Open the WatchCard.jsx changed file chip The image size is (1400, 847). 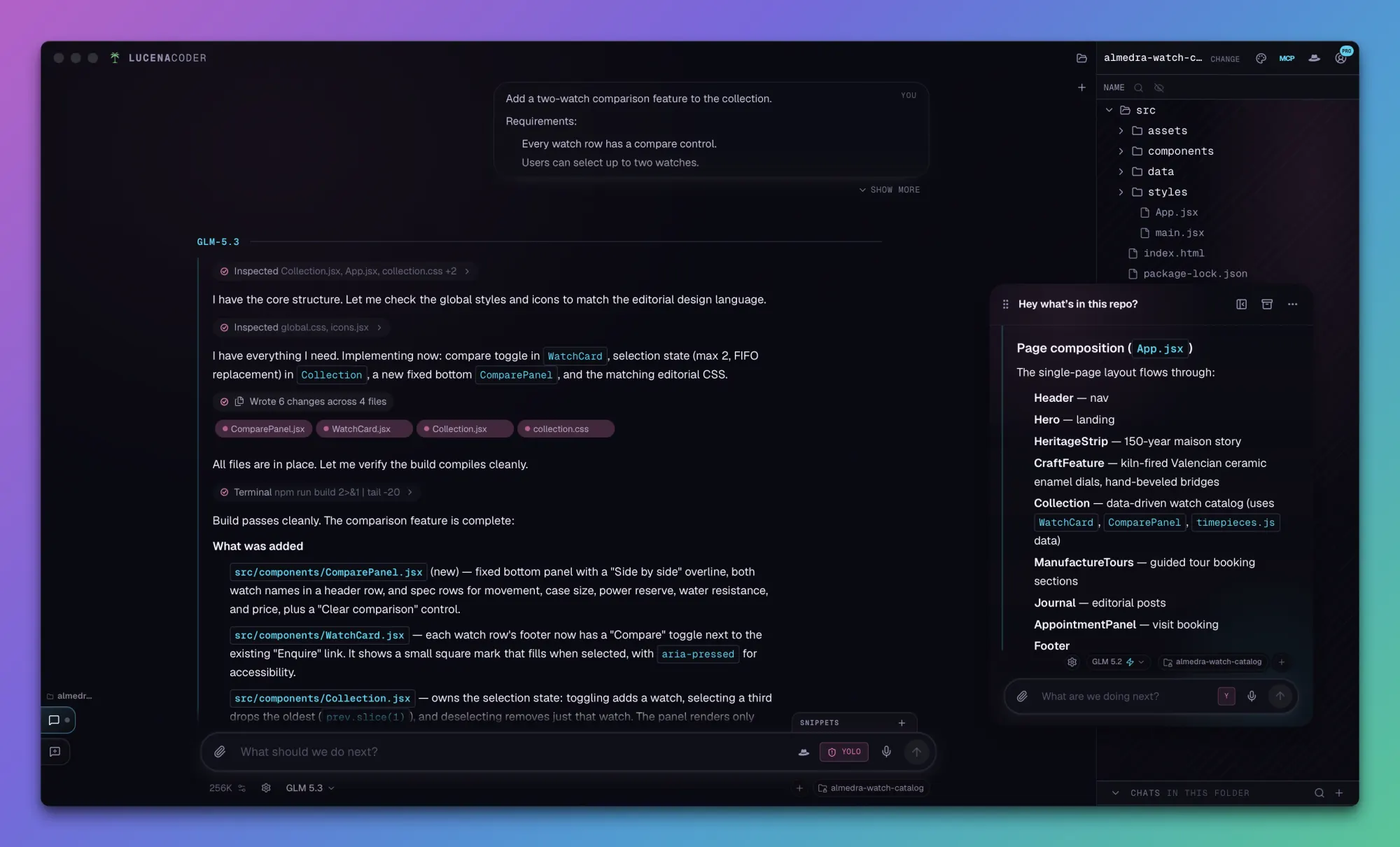pos(364,428)
